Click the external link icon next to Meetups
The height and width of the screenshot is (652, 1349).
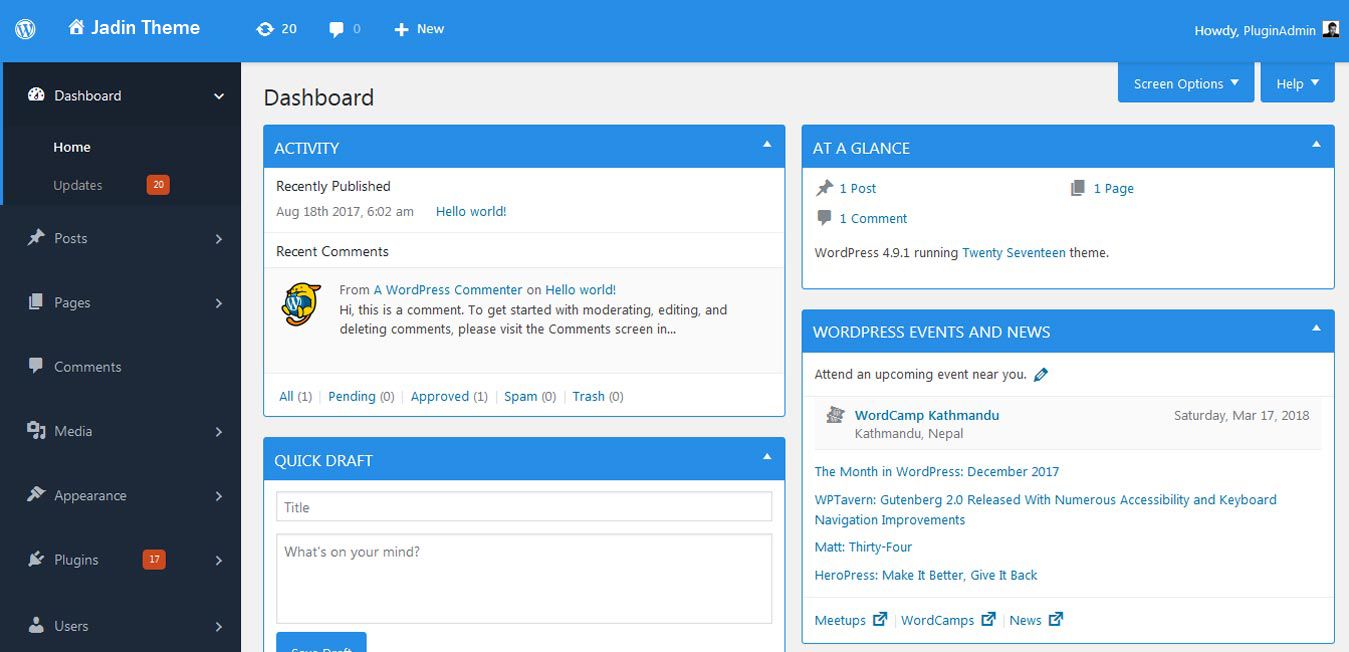click(x=880, y=619)
